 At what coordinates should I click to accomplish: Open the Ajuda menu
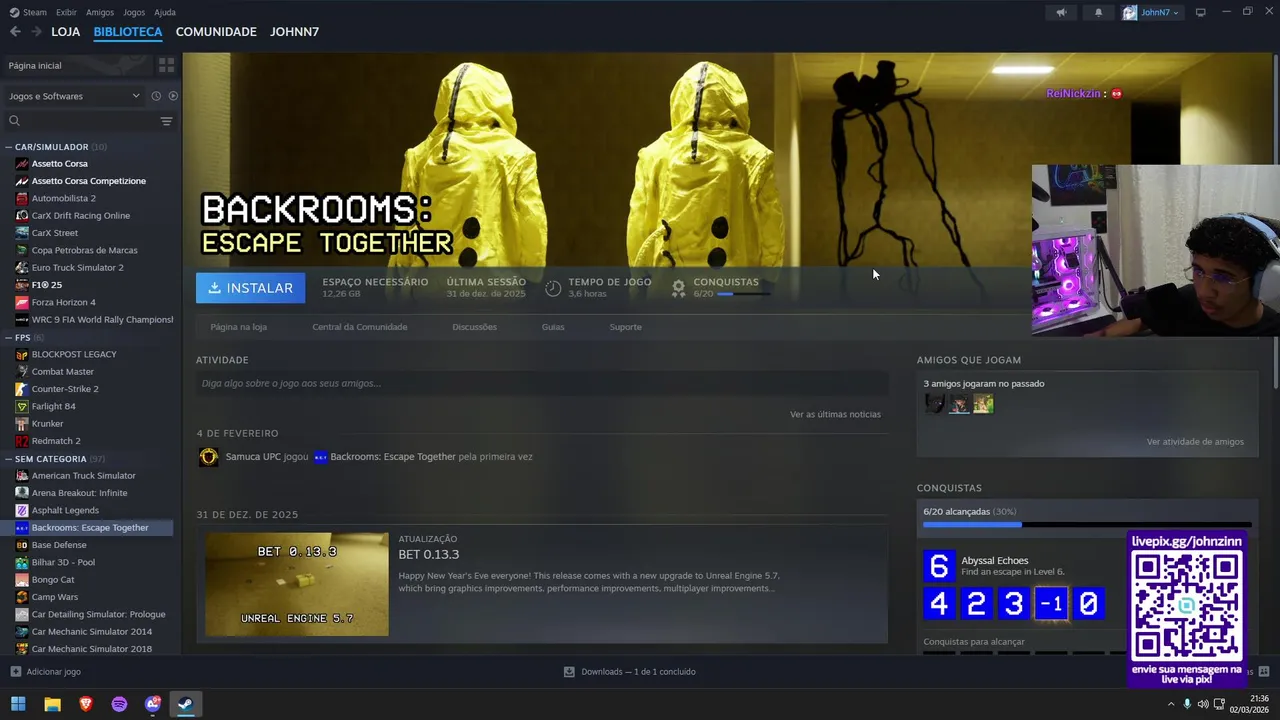coord(165,12)
